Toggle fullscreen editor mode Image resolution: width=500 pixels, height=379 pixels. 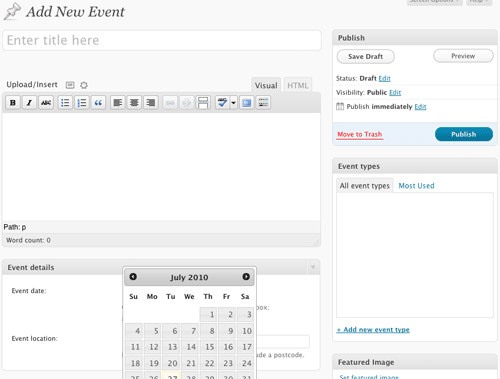click(x=247, y=103)
